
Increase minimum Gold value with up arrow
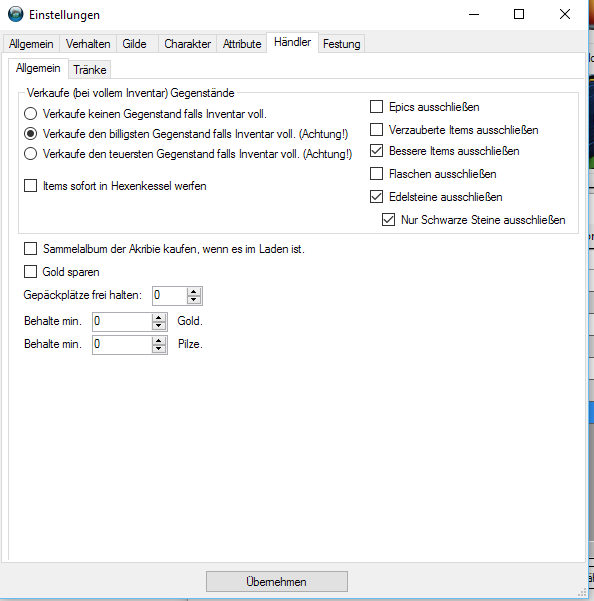click(158, 317)
